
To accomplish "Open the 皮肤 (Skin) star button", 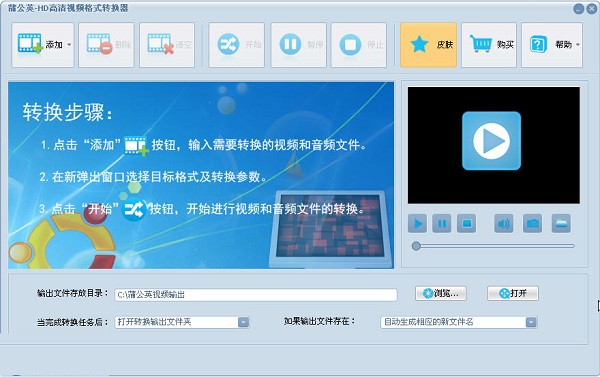I will click(x=429, y=45).
